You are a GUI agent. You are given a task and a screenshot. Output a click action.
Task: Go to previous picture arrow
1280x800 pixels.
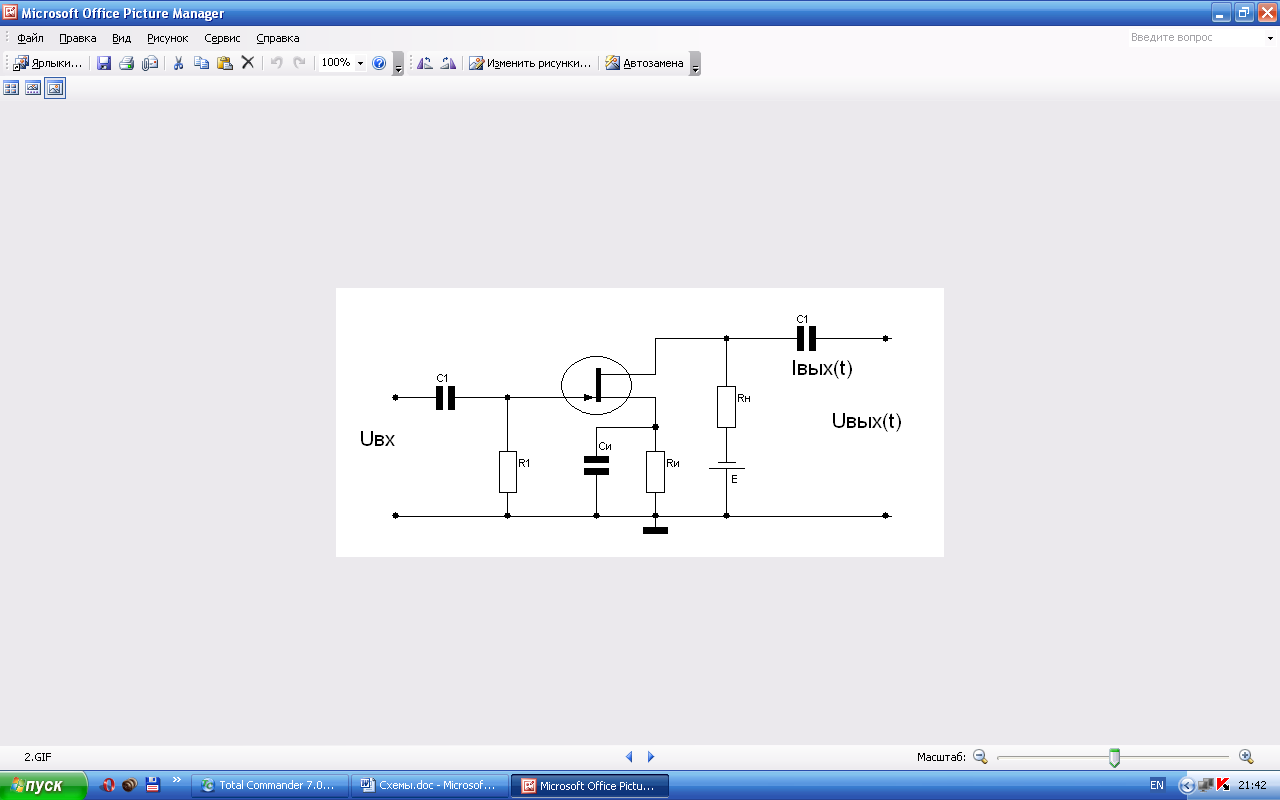(629, 757)
